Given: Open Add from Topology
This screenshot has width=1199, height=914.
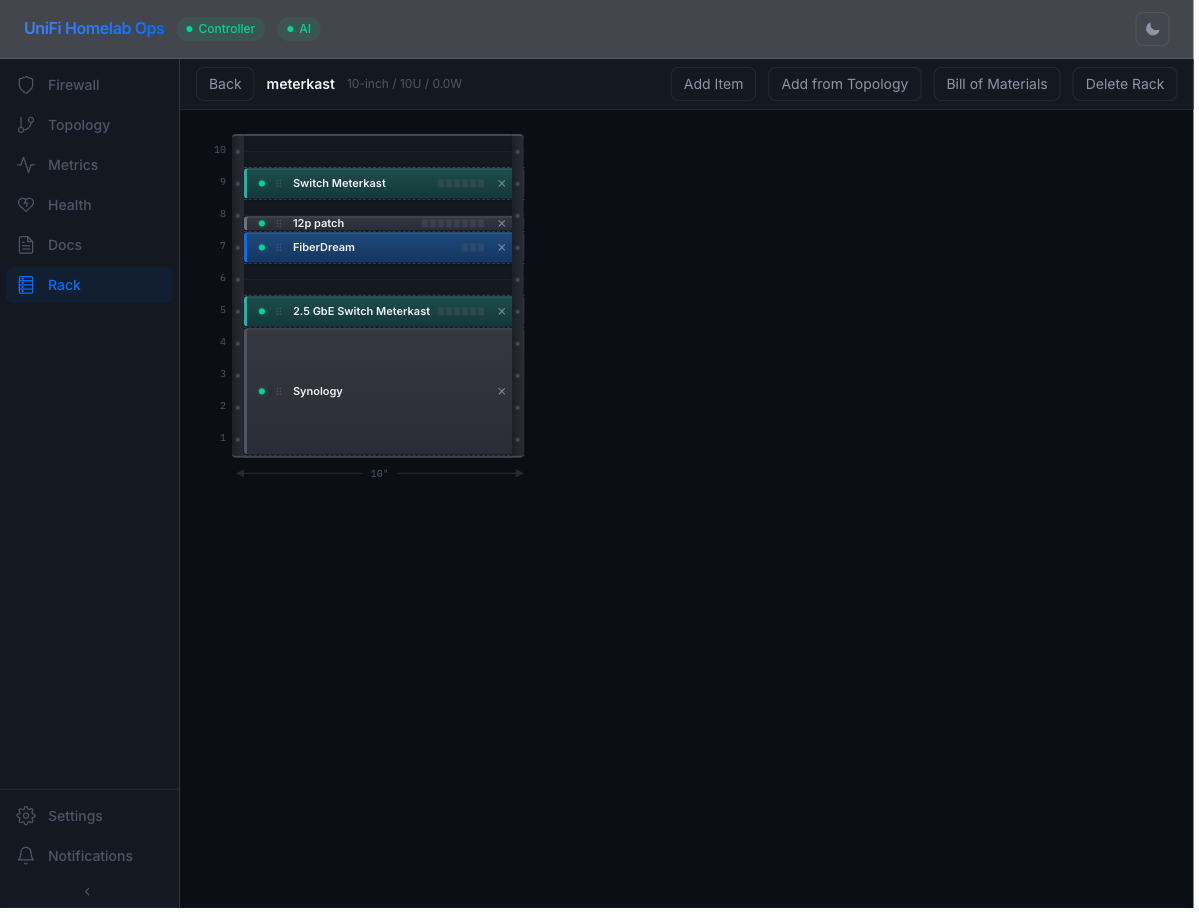Looking at the screenshot, I should pos(844,84).
